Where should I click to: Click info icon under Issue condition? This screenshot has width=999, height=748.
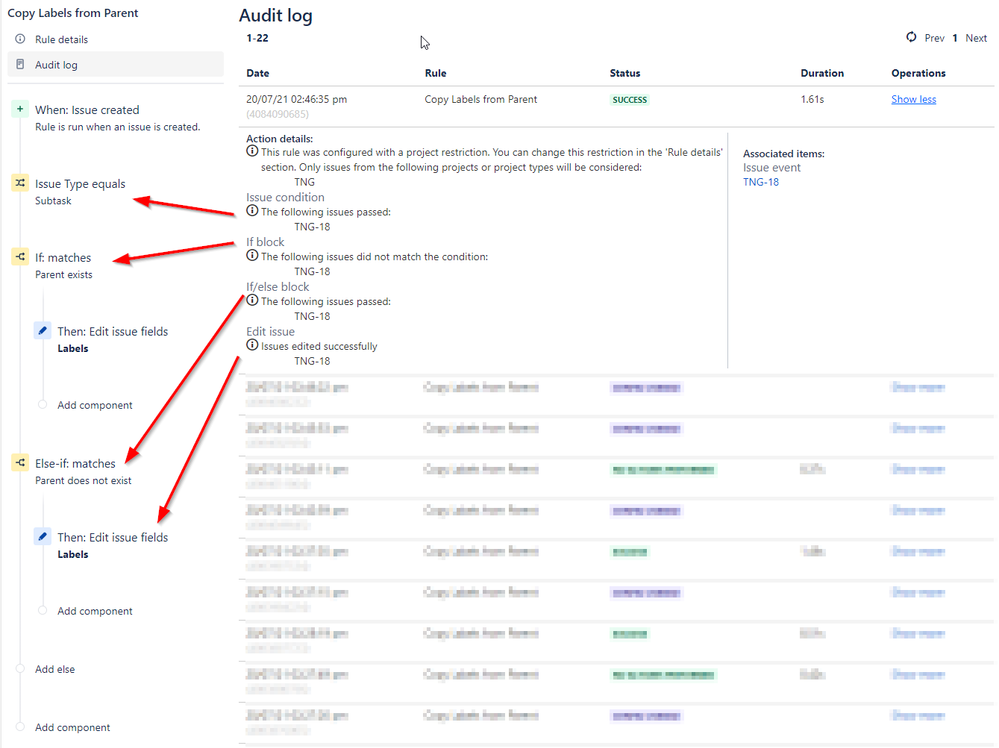tap(252, 211)
